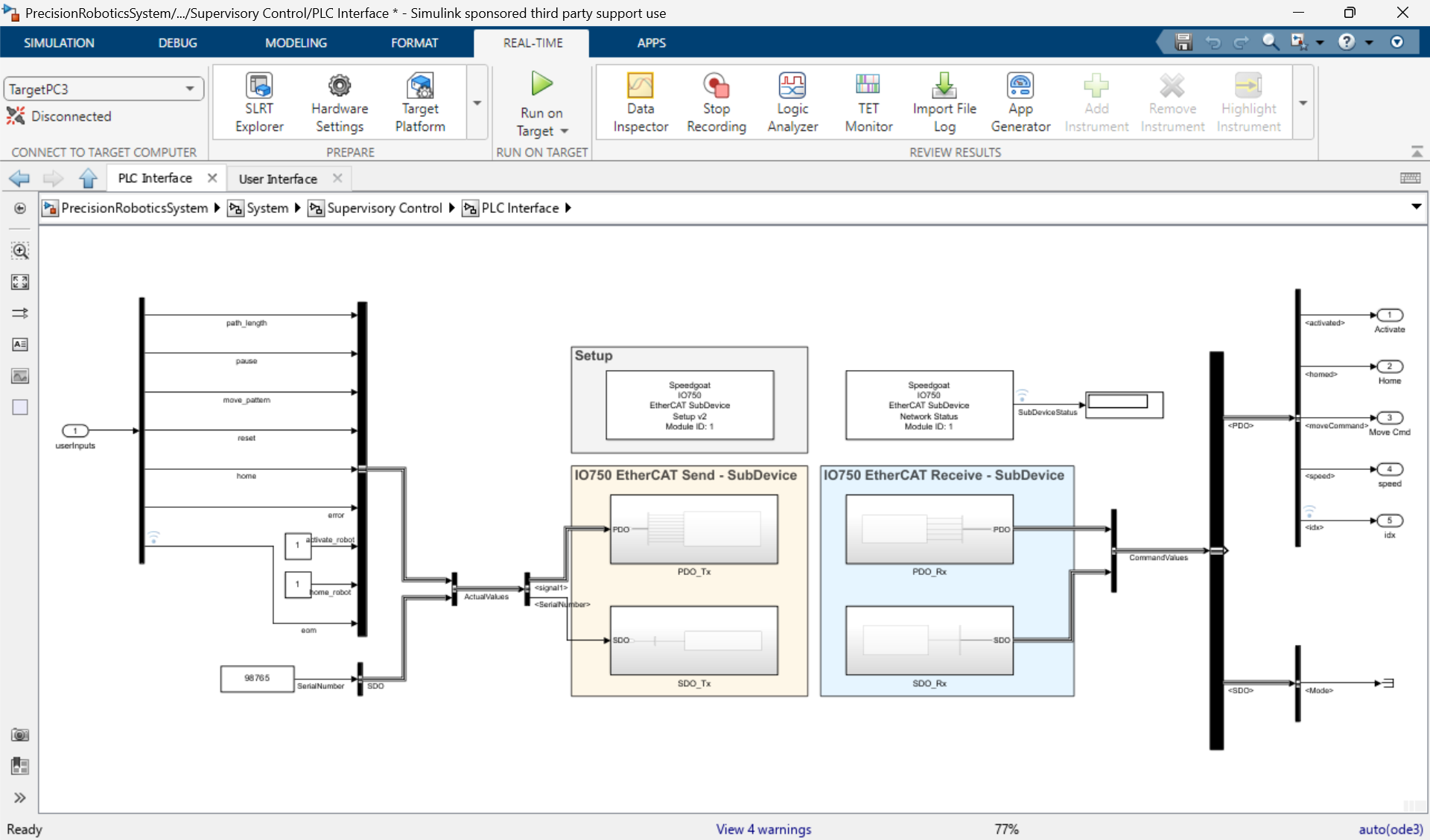The image size is (1430, 840).
Task: Click Fit to View on the canvas palette
Action: [20, 282]
